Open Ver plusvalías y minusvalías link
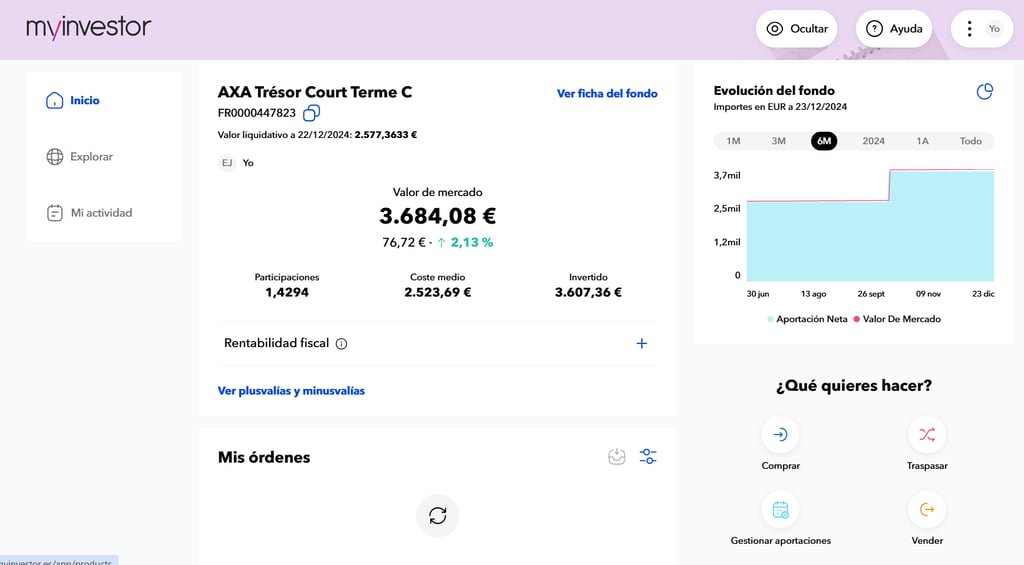This screenshot has height=565, width=1024. pyautogui.click(x=291, y=391)
